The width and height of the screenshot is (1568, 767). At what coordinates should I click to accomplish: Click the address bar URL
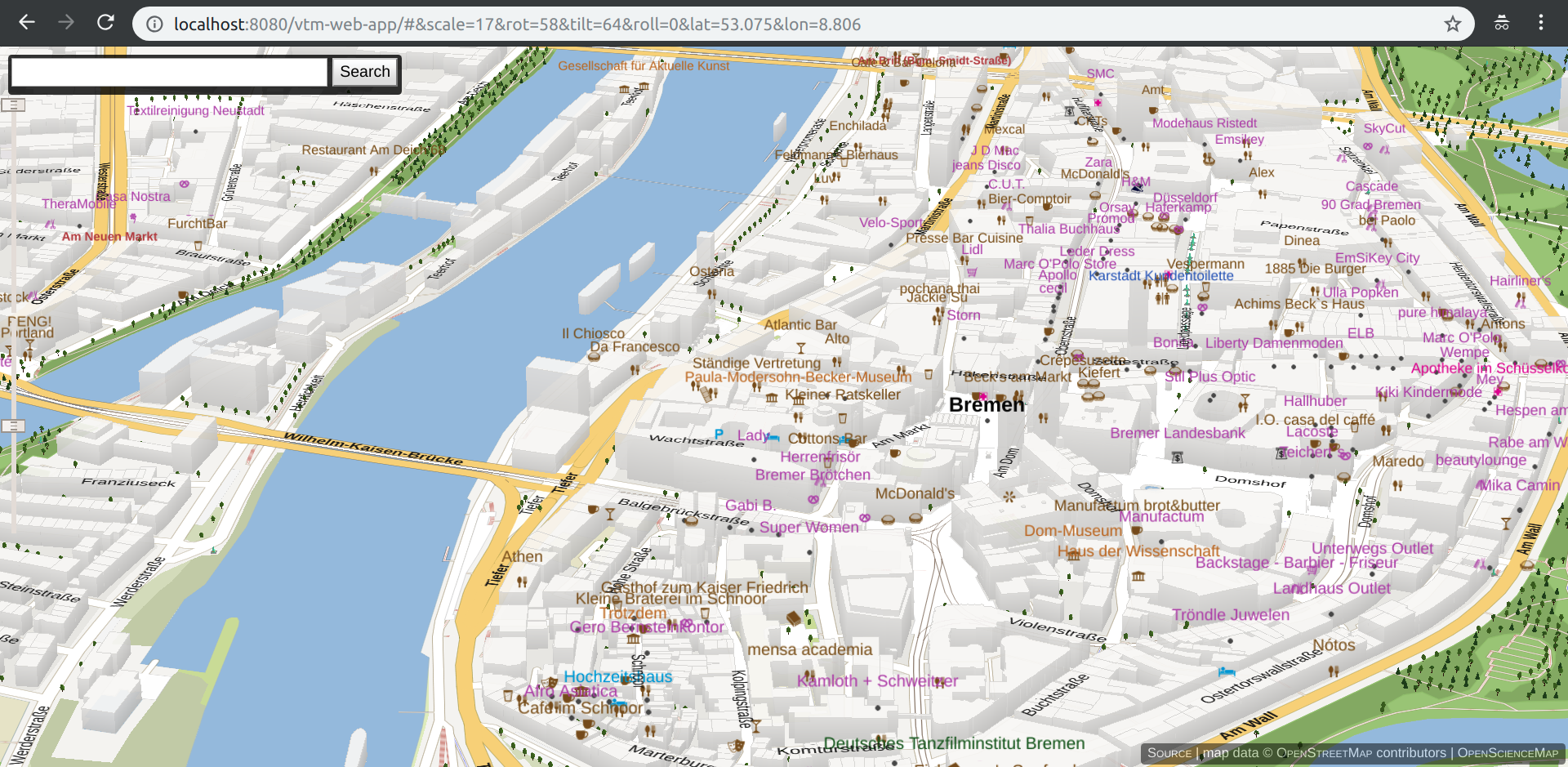coord(516,25)
